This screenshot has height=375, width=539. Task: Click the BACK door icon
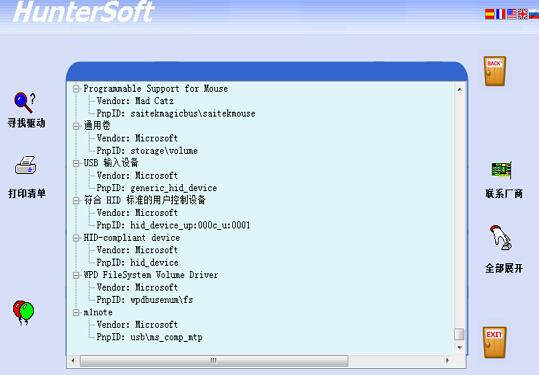point(495,71)
